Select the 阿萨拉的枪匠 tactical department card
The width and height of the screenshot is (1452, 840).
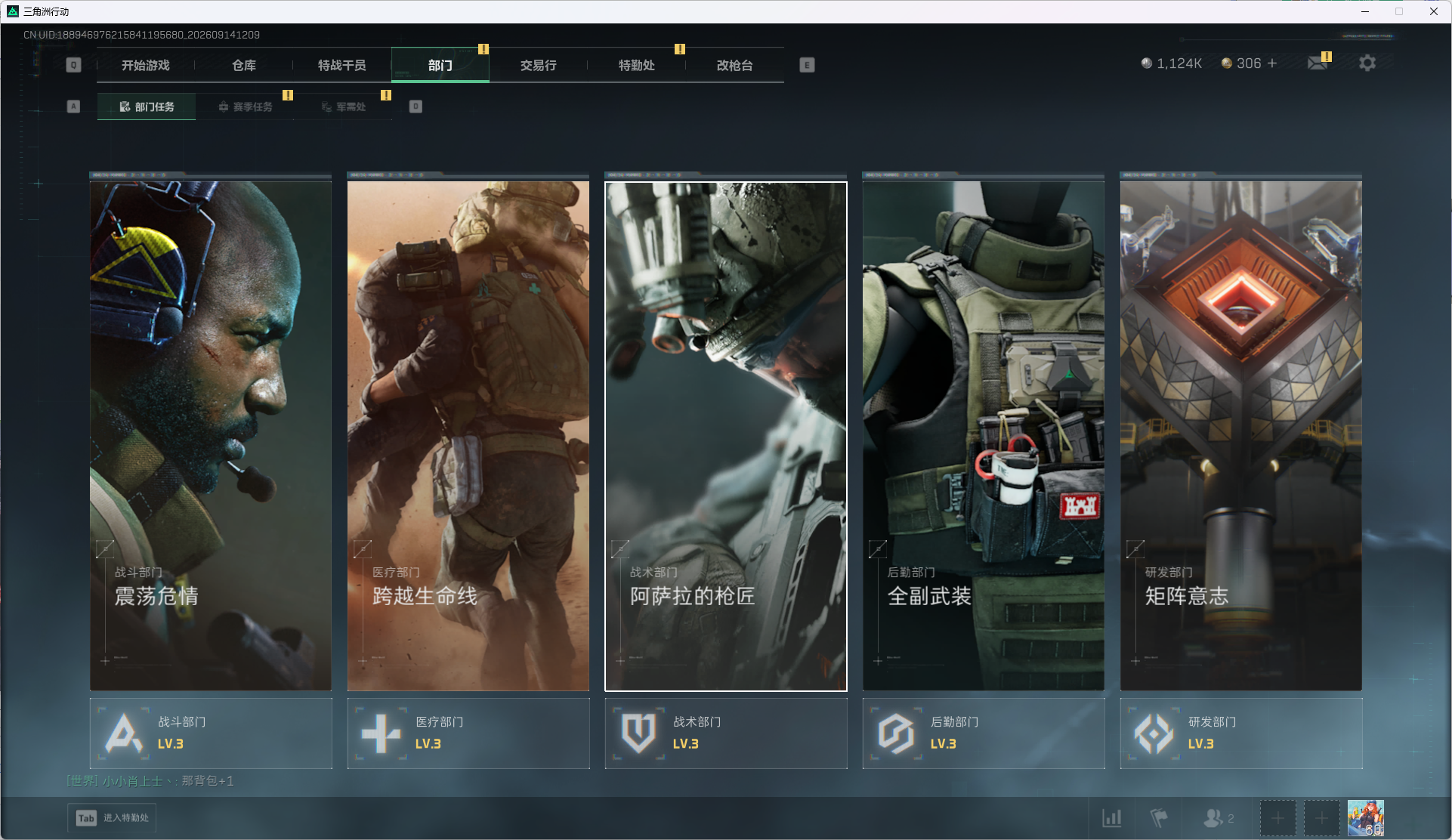tap(726, 436)
